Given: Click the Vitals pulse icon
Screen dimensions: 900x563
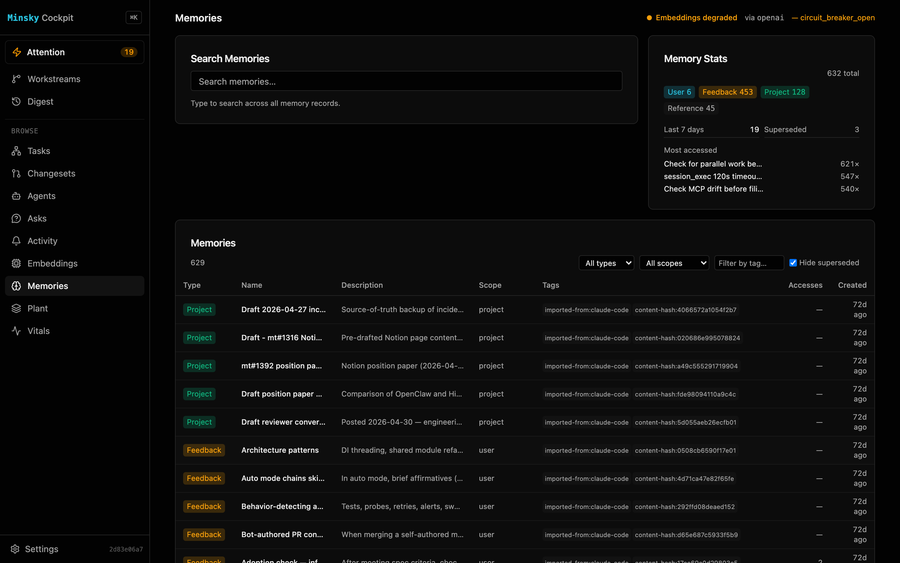Looking at the screenshot, I should (16, 331).
